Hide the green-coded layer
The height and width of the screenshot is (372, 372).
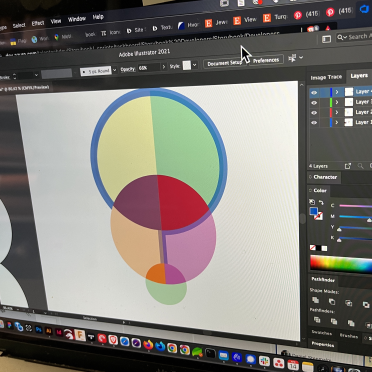tap(314, 103)
